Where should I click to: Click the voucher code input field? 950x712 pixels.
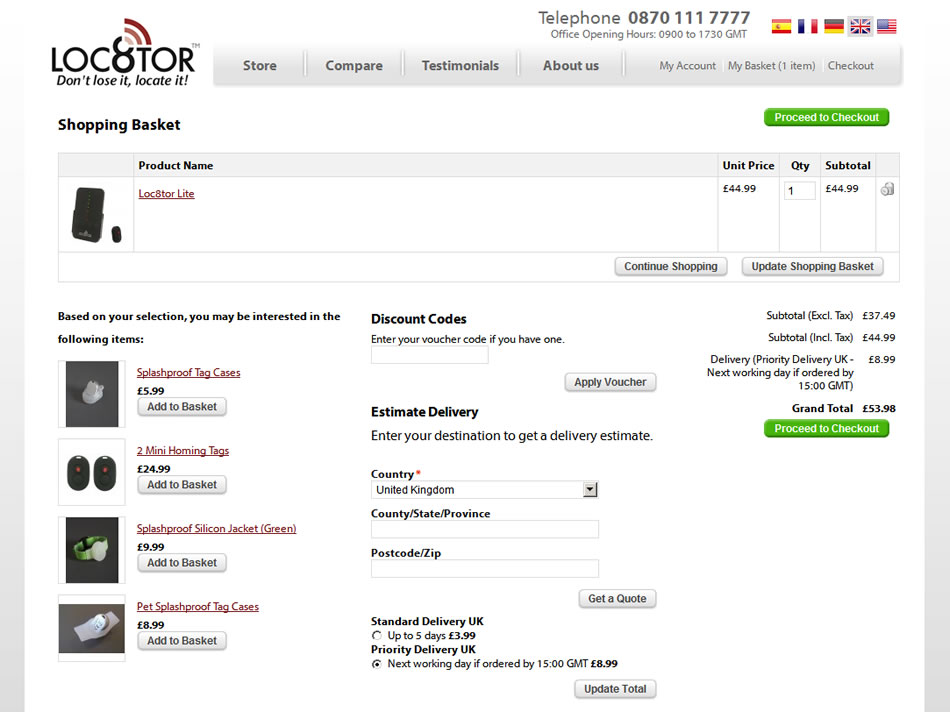(429, 356)
